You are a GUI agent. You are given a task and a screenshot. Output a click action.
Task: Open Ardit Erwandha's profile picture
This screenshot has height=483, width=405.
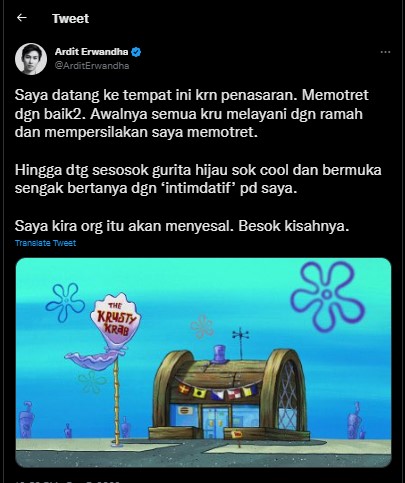[x=31, y=59]
